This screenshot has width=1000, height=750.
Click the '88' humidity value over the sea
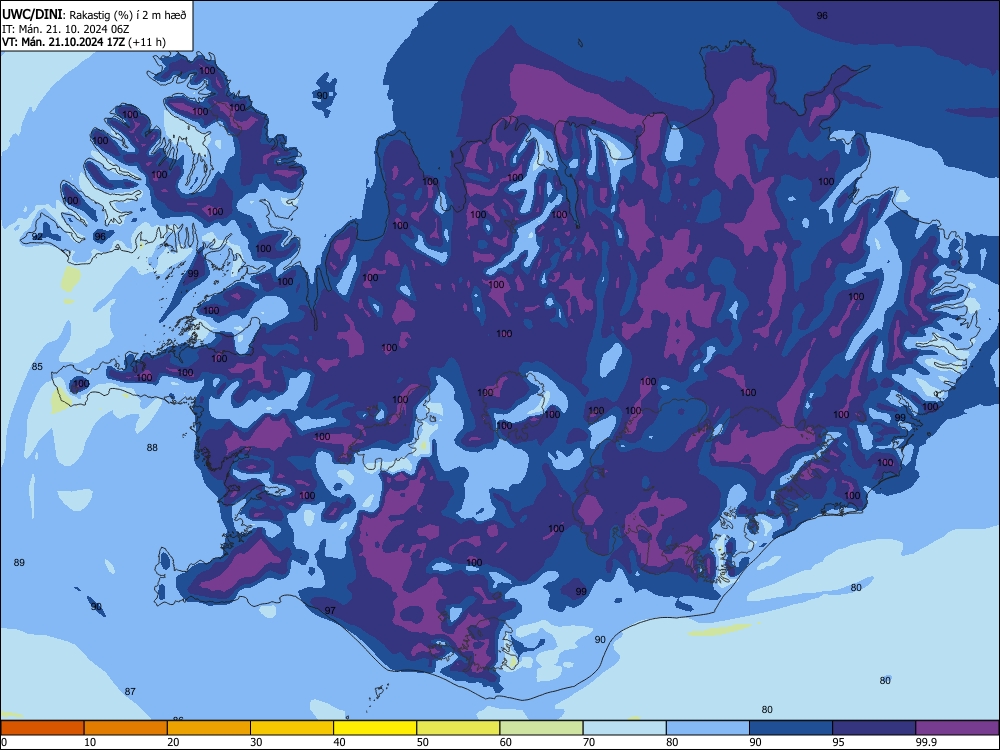152,448
